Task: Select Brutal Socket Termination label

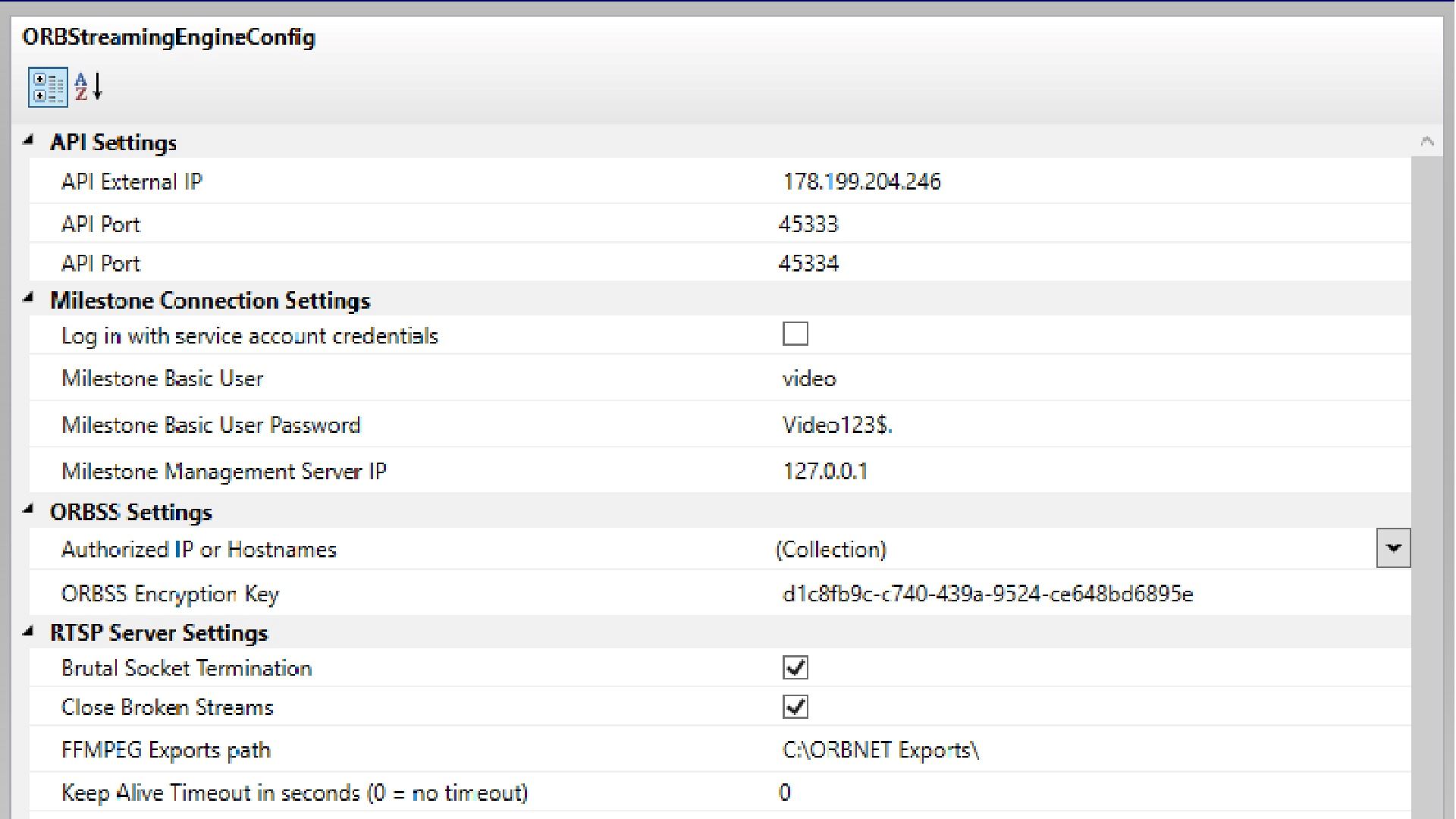Action: 187,668
